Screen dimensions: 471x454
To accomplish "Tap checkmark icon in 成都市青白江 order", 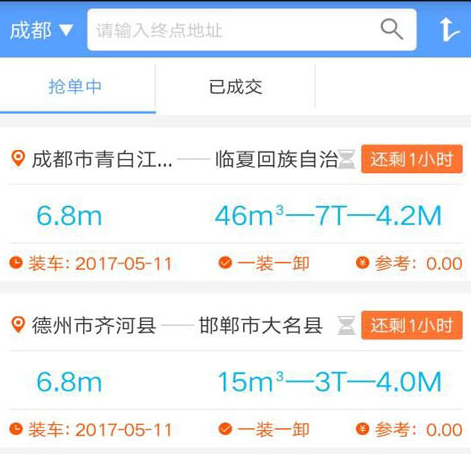I will pos(225,263).
